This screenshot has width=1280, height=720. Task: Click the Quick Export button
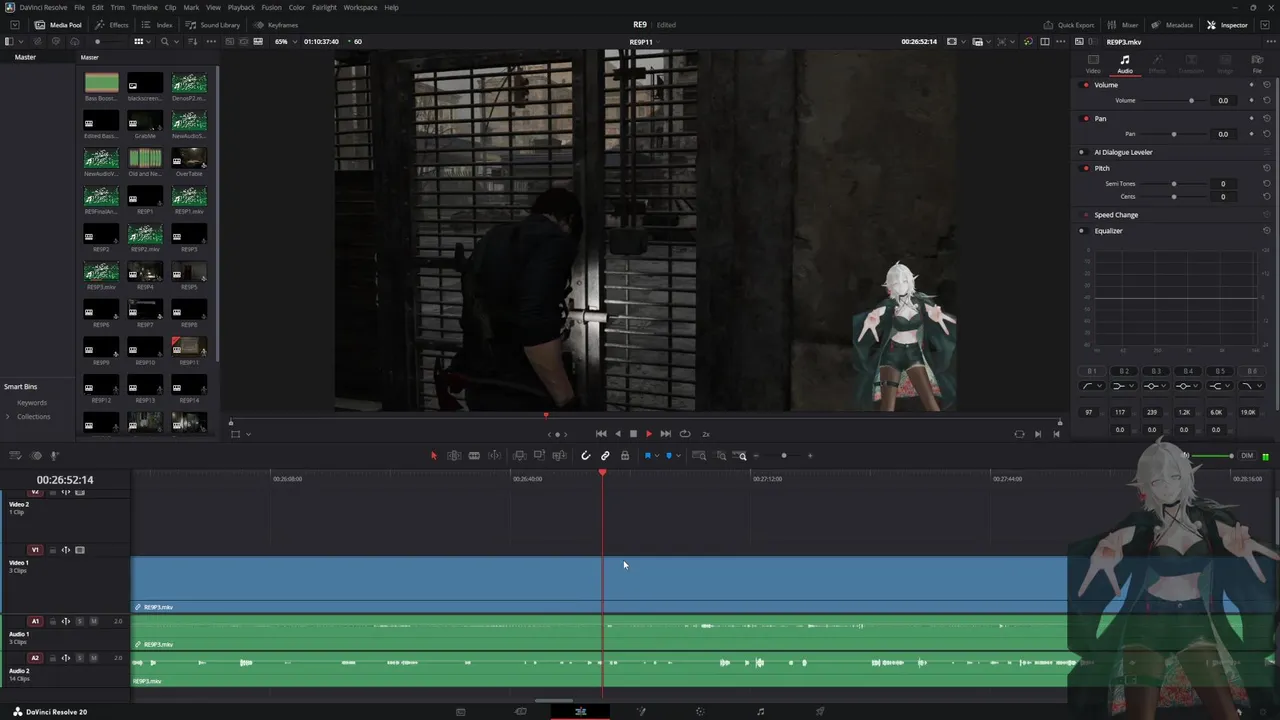click(x=1069, y=25)
